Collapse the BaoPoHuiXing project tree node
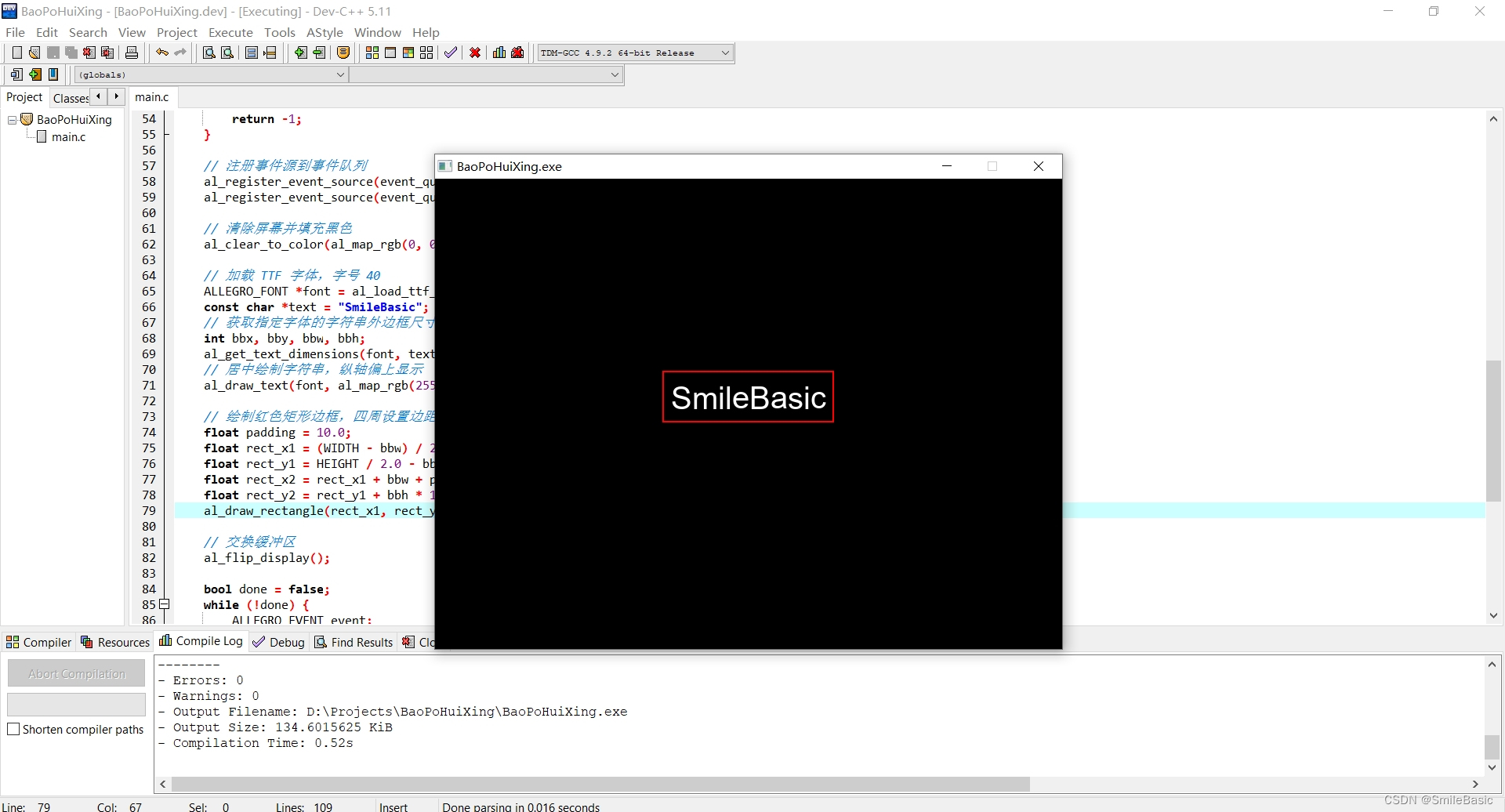The image size is (1505, 812). coord(12,120)
